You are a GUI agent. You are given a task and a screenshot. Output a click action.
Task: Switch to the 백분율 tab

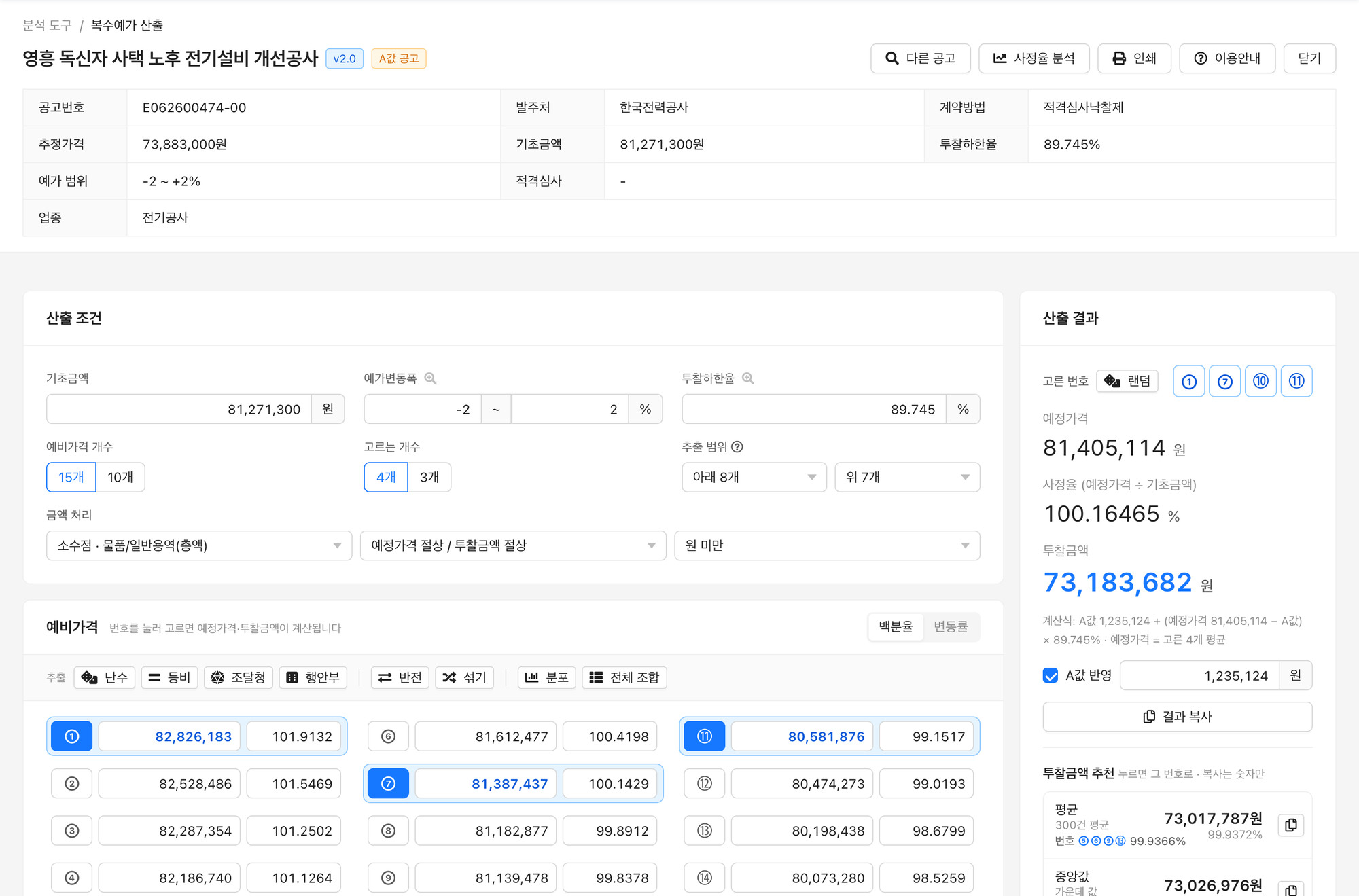[896, 627]
